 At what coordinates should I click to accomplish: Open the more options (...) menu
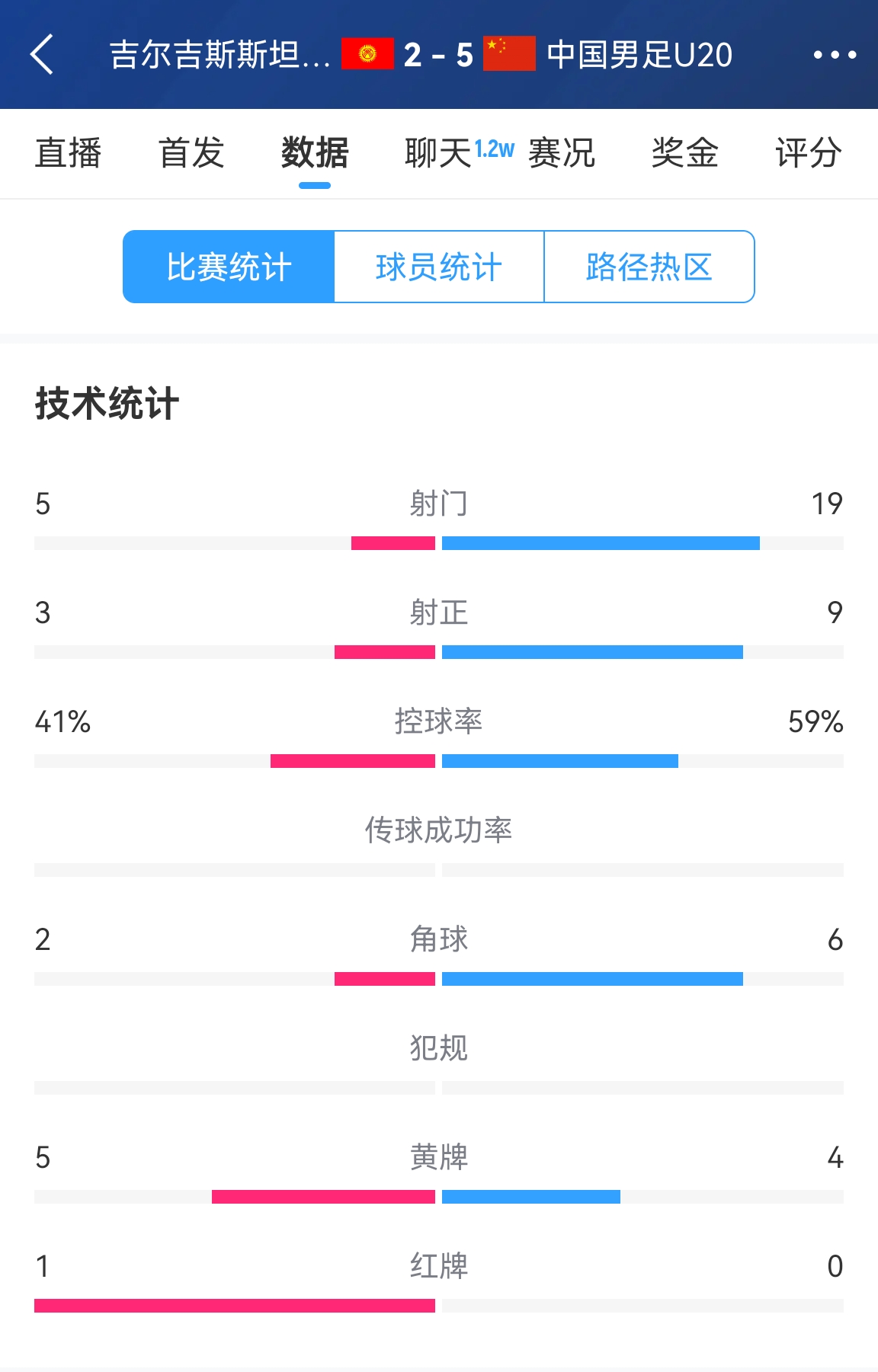835,56
